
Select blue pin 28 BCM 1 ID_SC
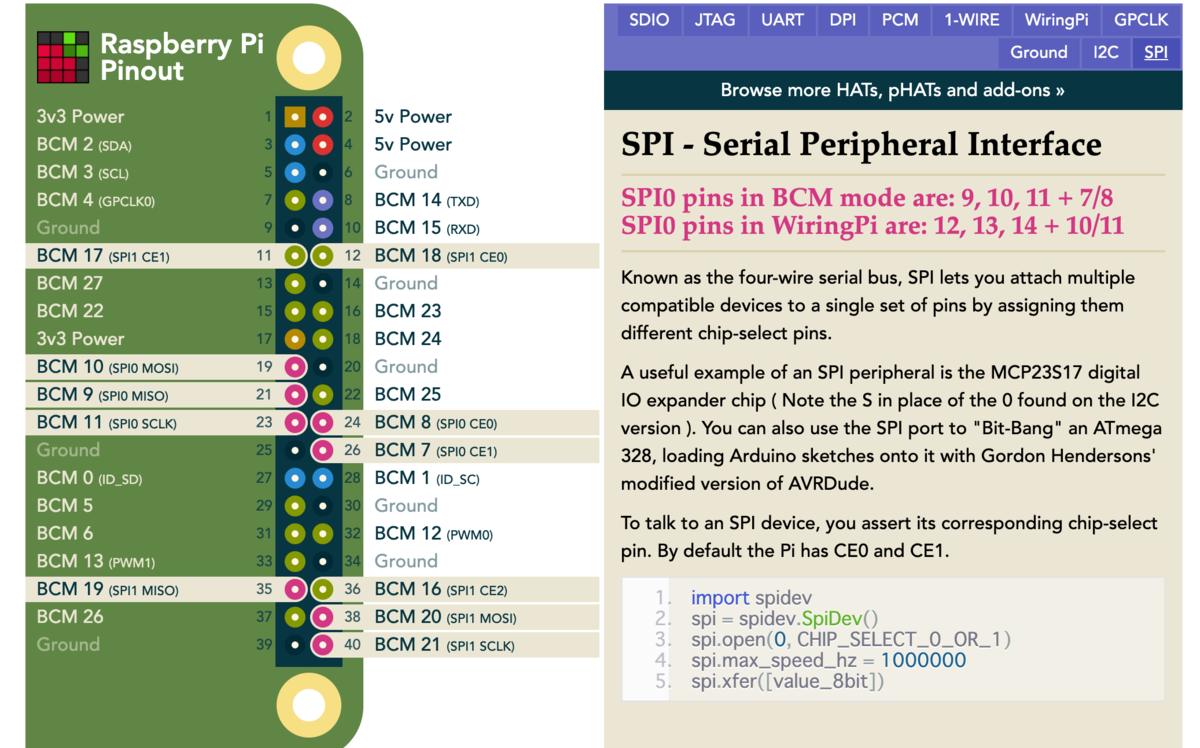pyautogui.click(x=322, y=478)
